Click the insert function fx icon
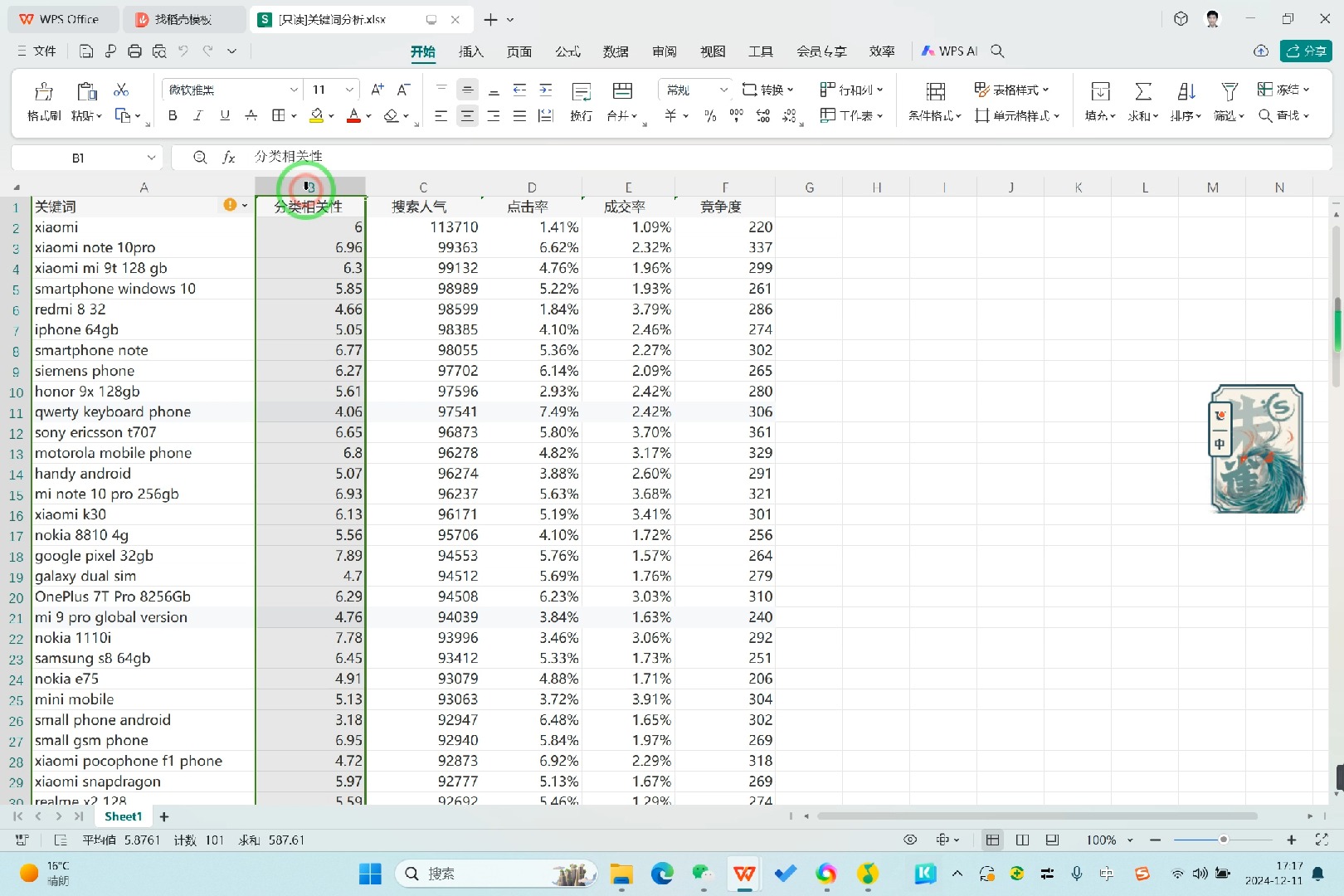 [229, 158]
